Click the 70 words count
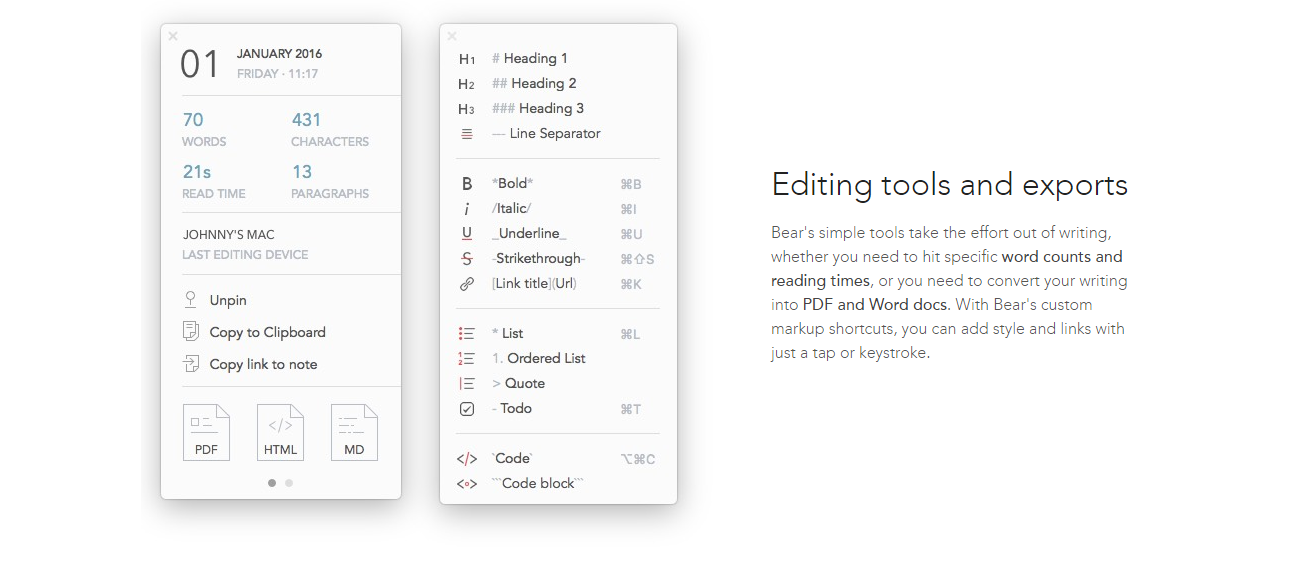 coord(193,120)
